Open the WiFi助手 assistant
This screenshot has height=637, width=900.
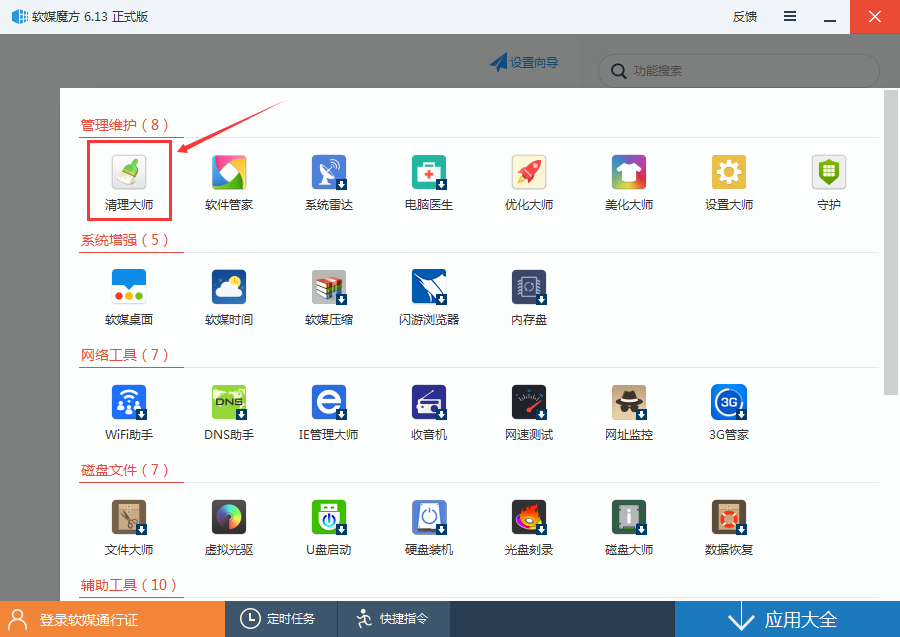(x=129, y=410)
